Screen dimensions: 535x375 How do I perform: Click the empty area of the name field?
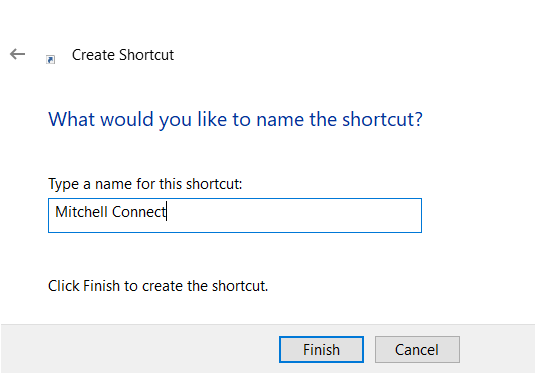(x=293, y=215)
